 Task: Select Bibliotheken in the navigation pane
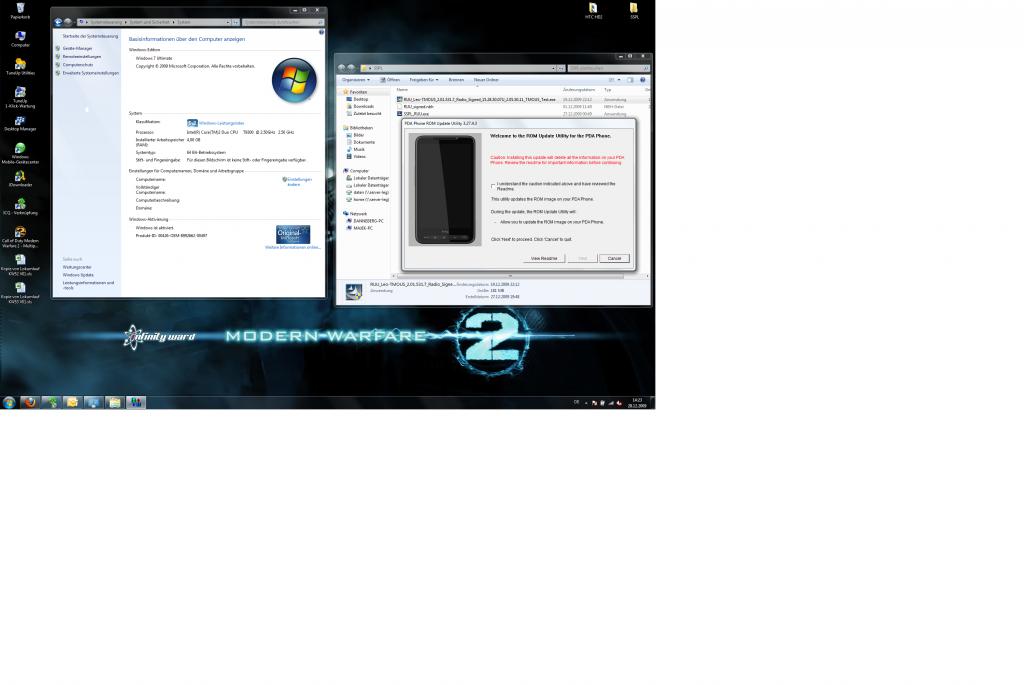point(360,128)
